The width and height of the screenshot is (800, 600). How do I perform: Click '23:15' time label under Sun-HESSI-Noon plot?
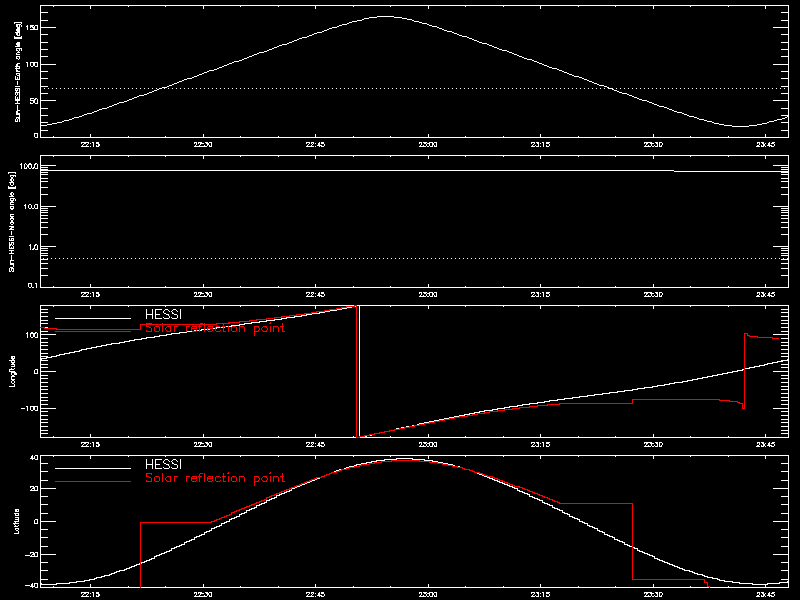[x=540, y=294]
